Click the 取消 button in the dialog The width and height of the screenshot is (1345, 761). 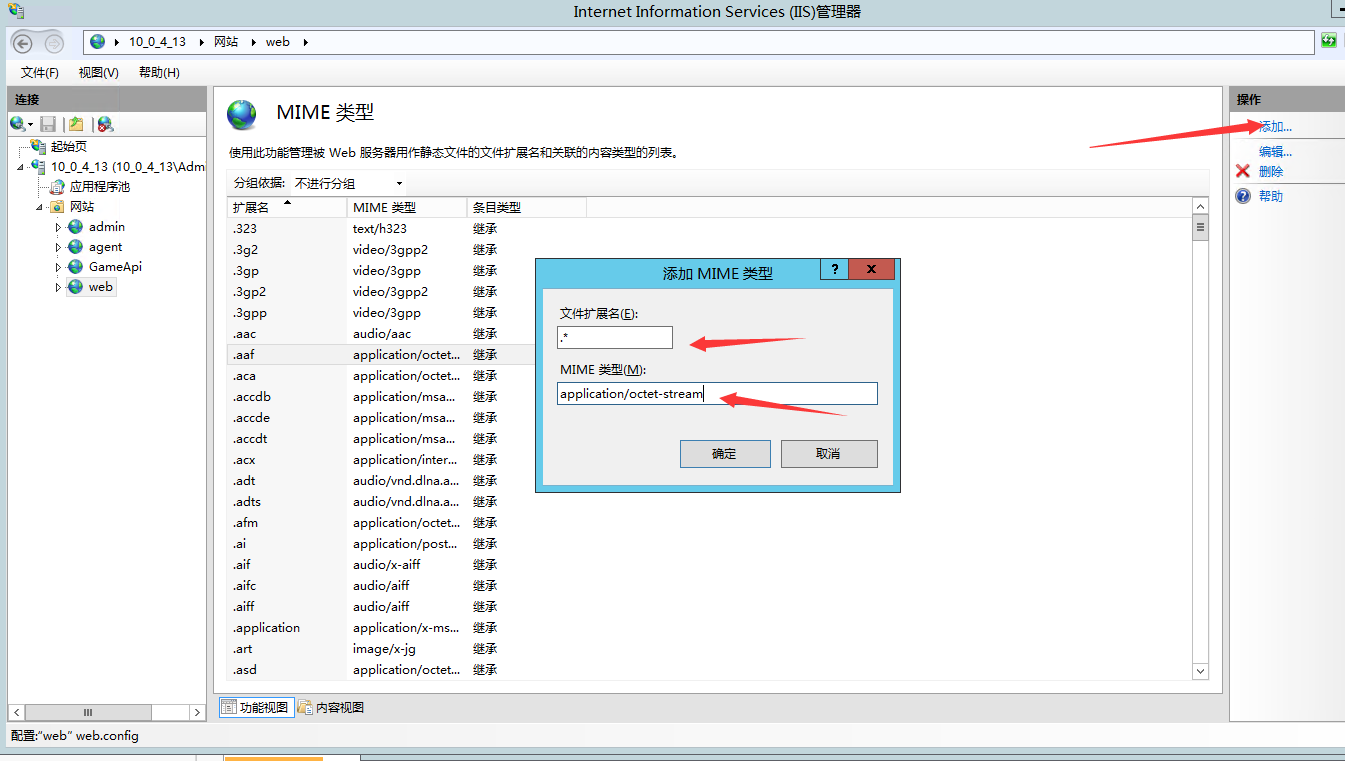[x=828, y=454]
